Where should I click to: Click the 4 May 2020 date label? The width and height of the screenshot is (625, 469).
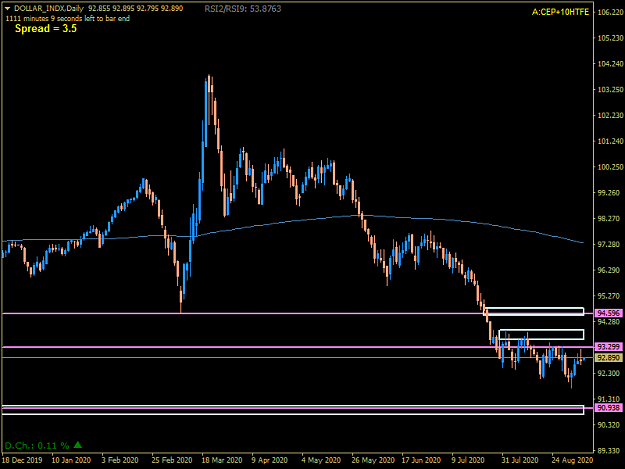[x=321, y=460]
